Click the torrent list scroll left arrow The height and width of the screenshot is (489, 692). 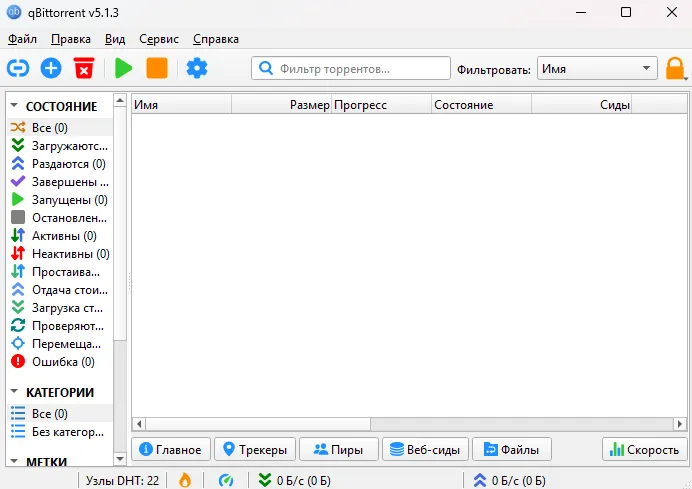coord(139,424)
